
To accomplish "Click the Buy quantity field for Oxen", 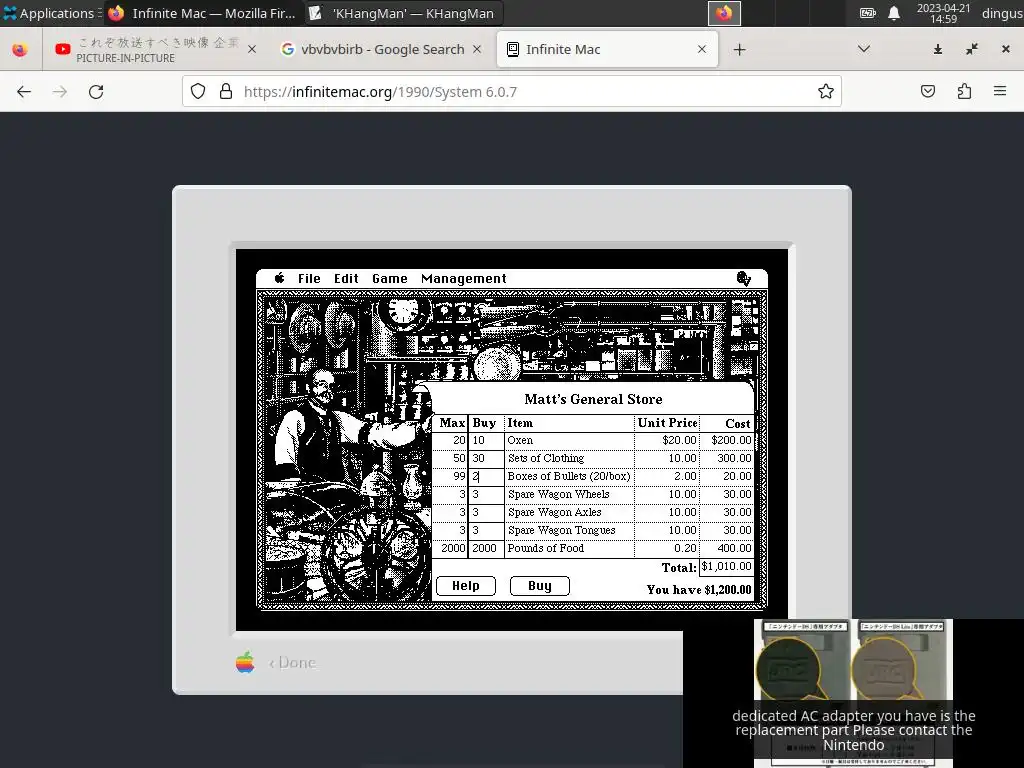I will coord(486,441).
